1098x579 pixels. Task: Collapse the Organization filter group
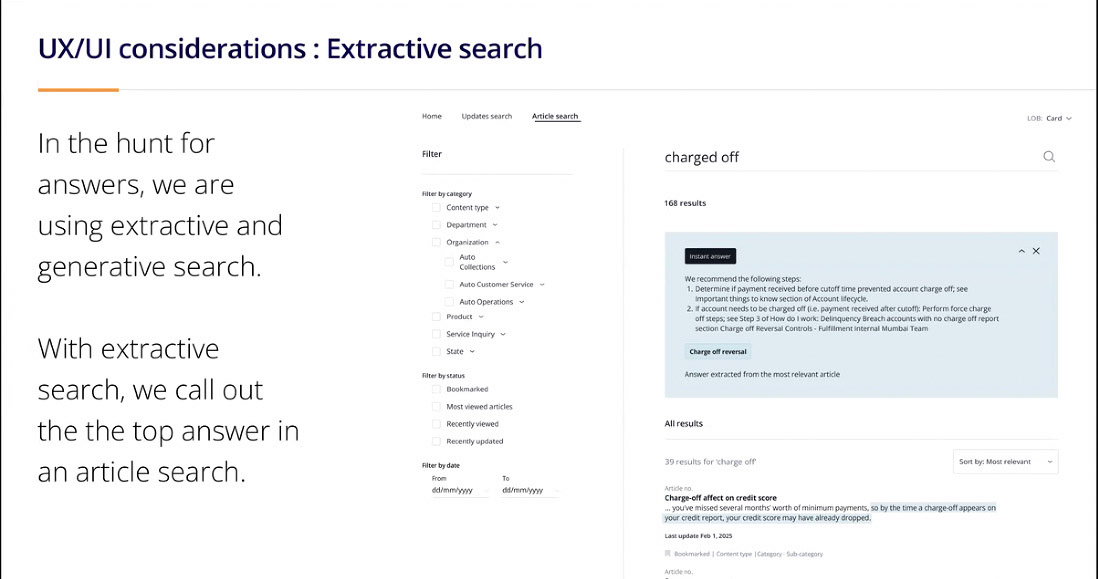(497, 242)
